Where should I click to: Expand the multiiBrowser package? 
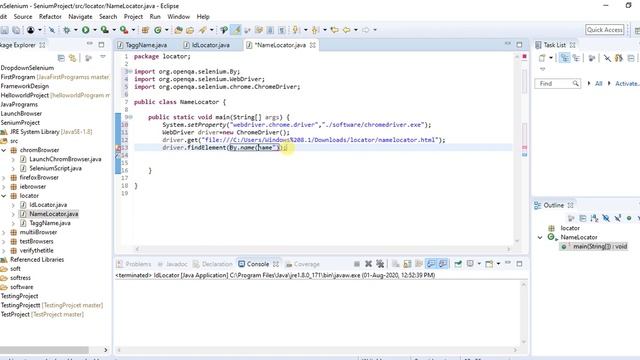(4, 232)
